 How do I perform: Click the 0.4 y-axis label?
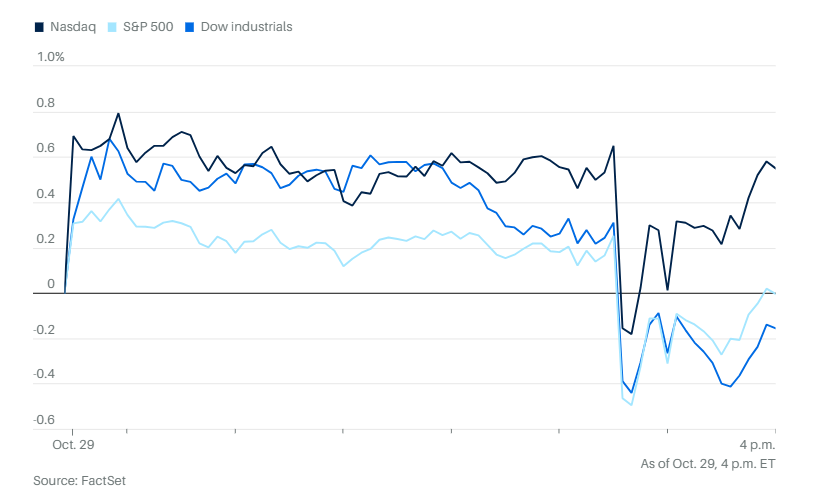tap(46, 194)
